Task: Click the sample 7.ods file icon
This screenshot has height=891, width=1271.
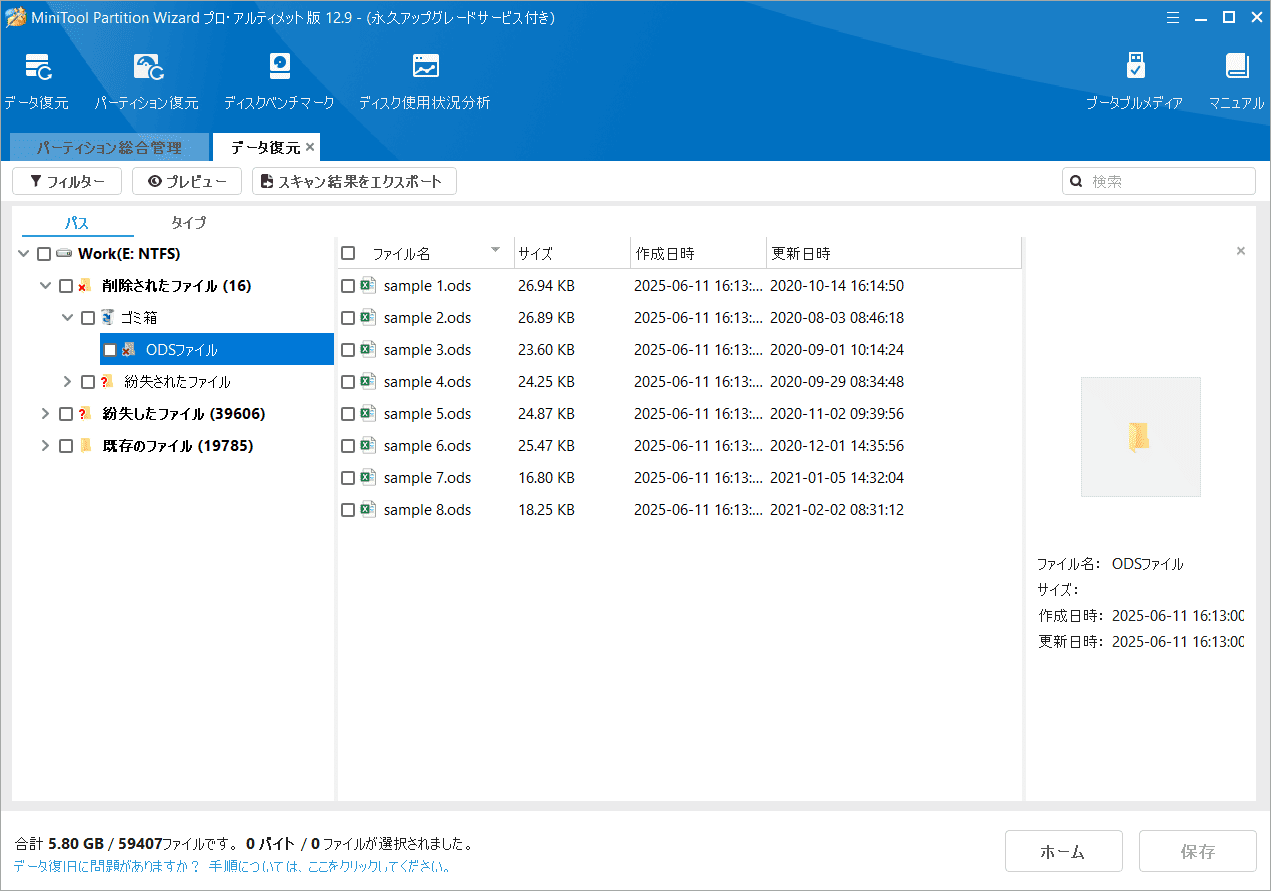Action: [x=368, y=477]
